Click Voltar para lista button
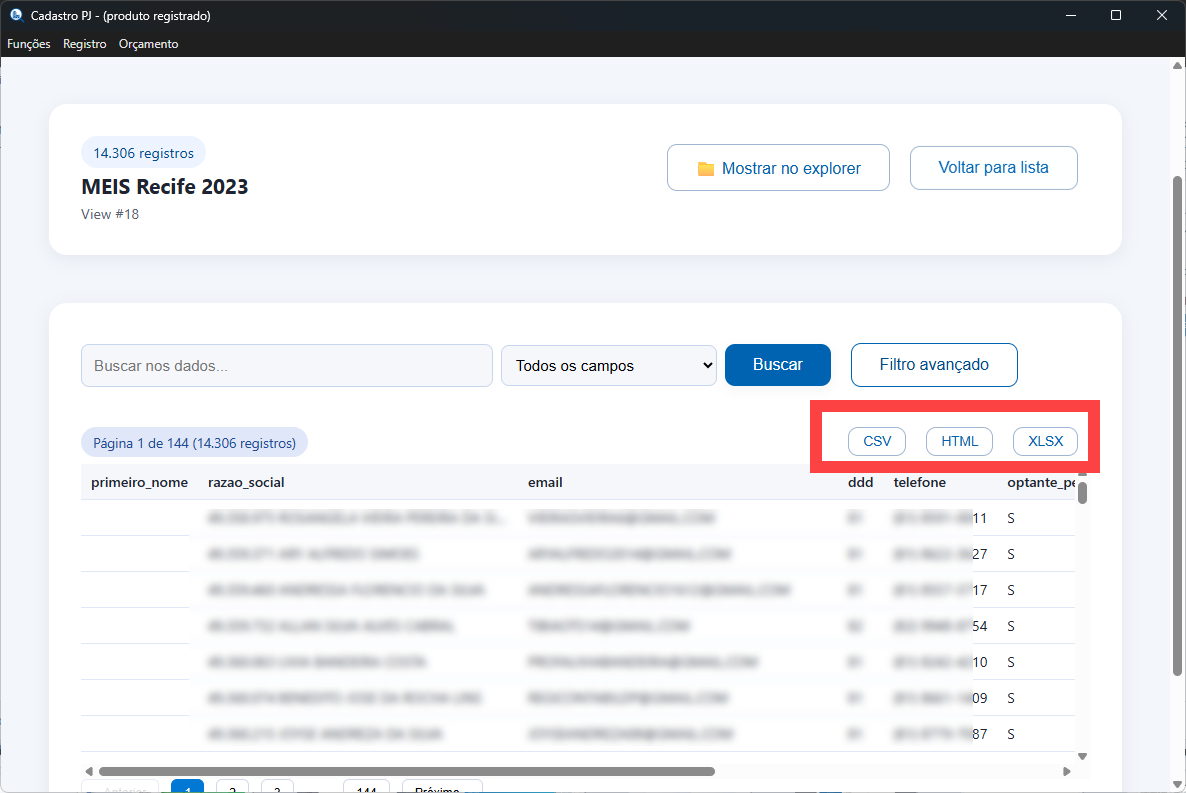Image resolution: width=1186 pixels, height=793 pixels. [x=993, y=168]
